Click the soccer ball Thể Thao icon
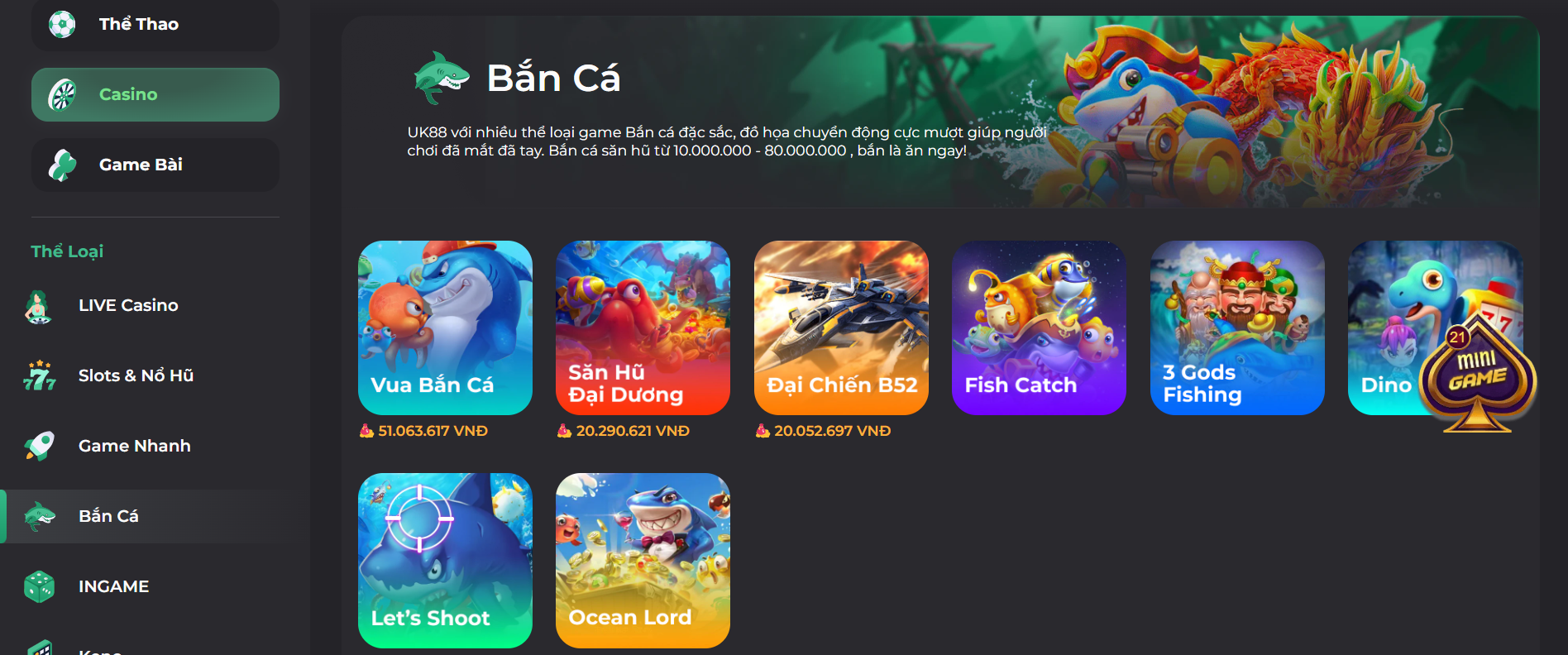Viewport: 1568px width, 655px height. pyautogui.click(x=62, y=24)
